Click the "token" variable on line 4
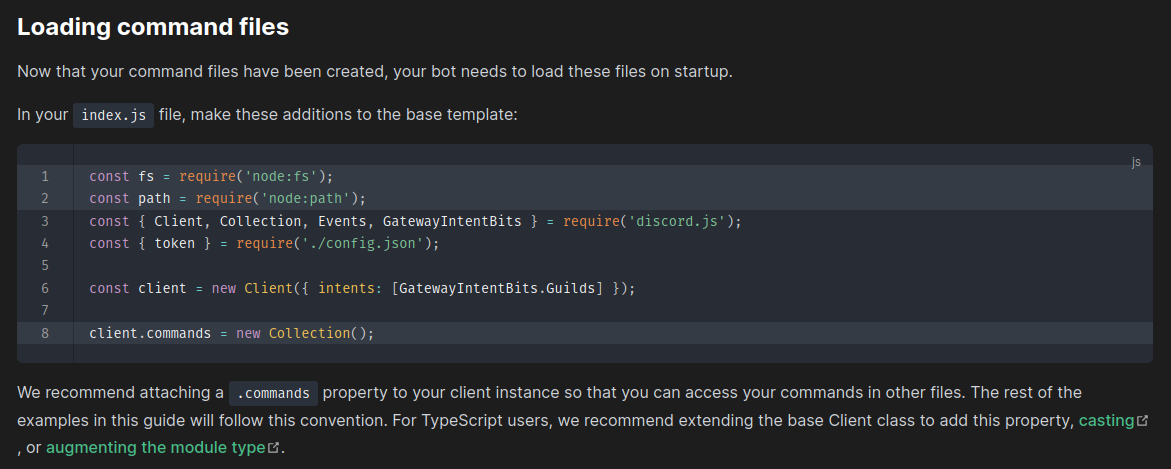The image size is (1171, 469). click(x=175, y=243)
